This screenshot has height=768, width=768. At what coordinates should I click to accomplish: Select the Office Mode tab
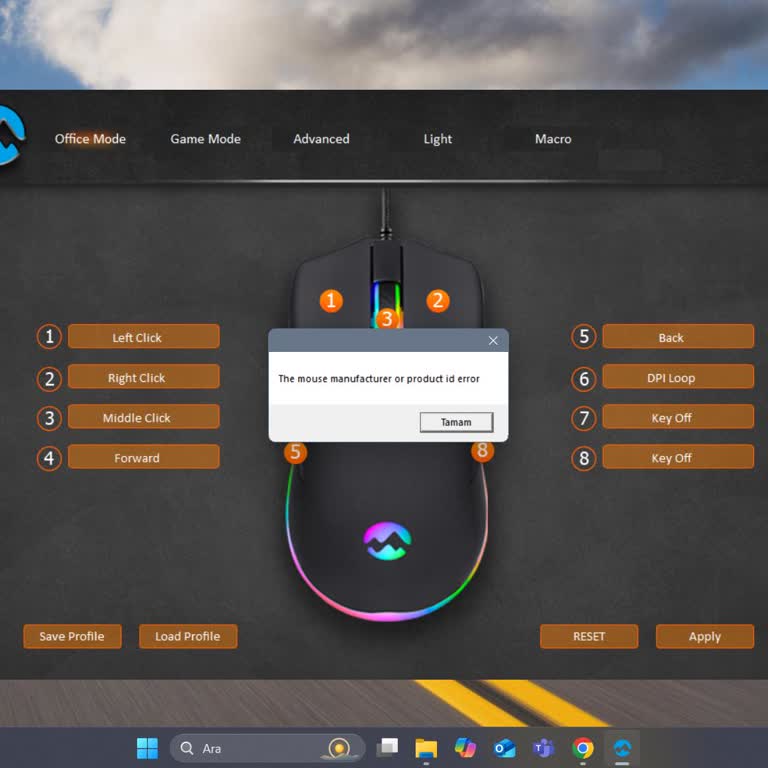pos(90,139)
